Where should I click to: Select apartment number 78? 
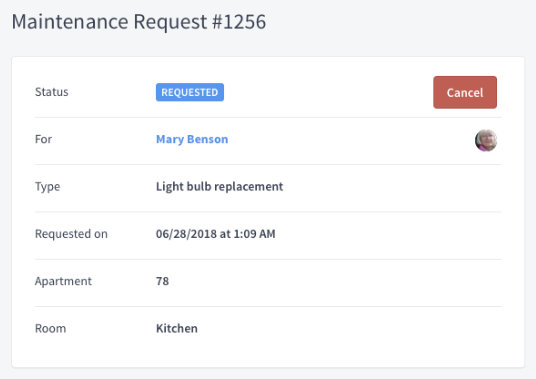pos(162,281)
